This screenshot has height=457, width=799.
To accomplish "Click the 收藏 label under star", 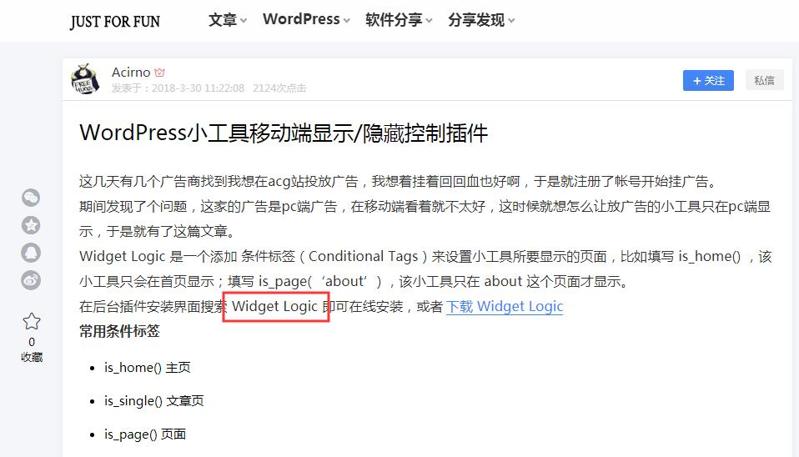I will pyautogui.click(x=32, y=357).
